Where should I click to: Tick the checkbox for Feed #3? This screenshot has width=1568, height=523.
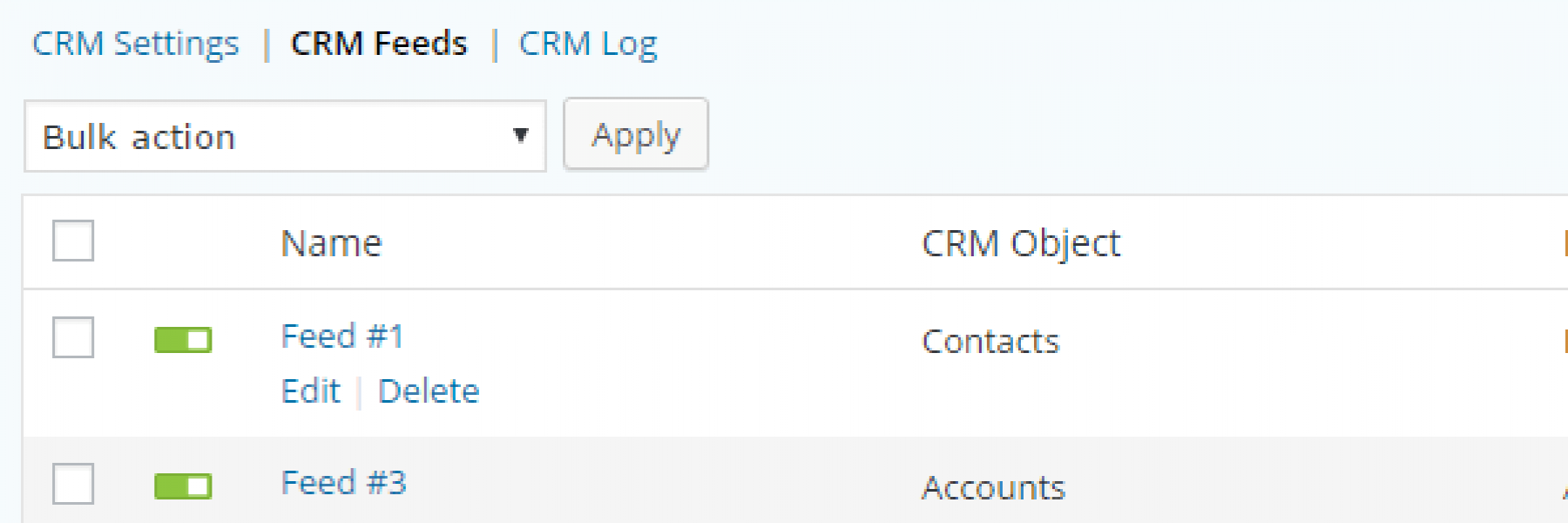pos(73,483)
